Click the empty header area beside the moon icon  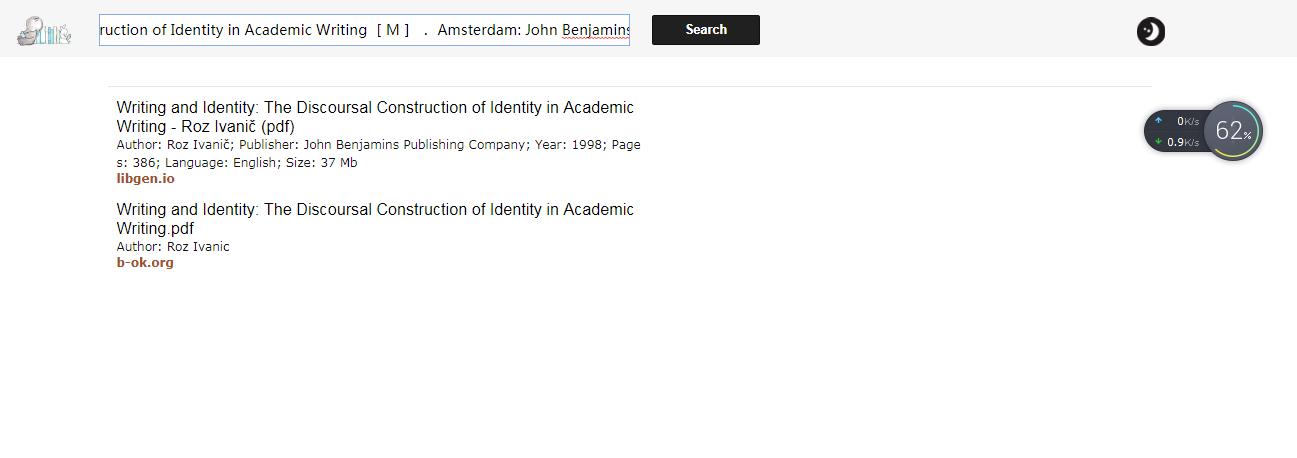click(x=950, y=30)
